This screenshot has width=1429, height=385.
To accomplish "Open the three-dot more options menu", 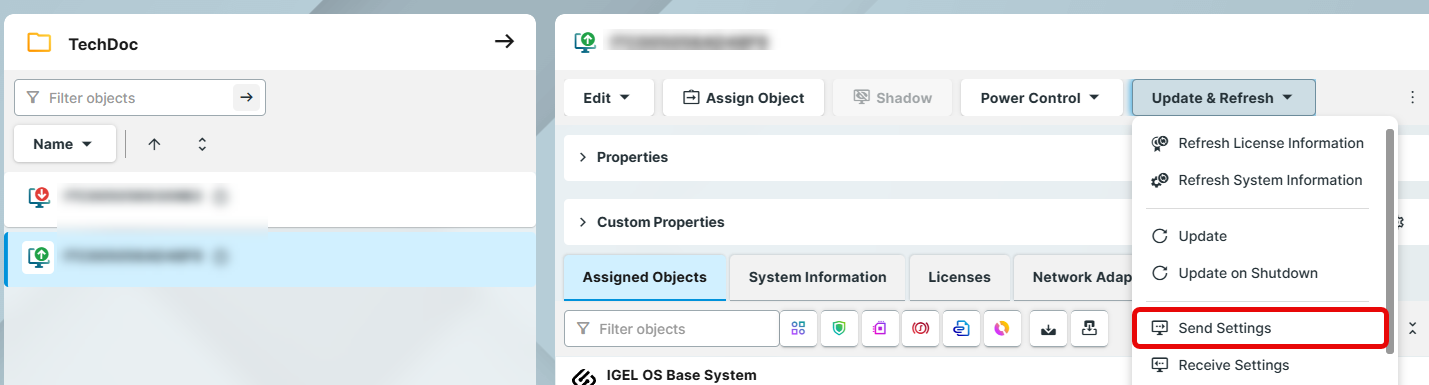I will tap(1412, 98).
